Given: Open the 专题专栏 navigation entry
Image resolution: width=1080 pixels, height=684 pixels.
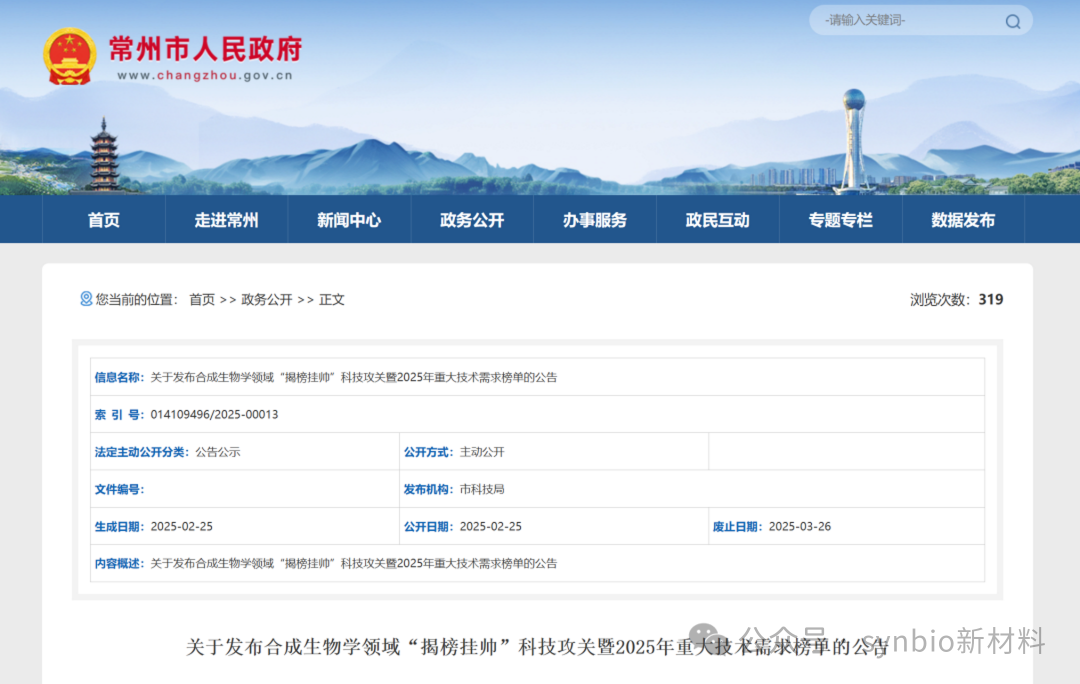Looking at the screenshot, I should tap(840, 220).
